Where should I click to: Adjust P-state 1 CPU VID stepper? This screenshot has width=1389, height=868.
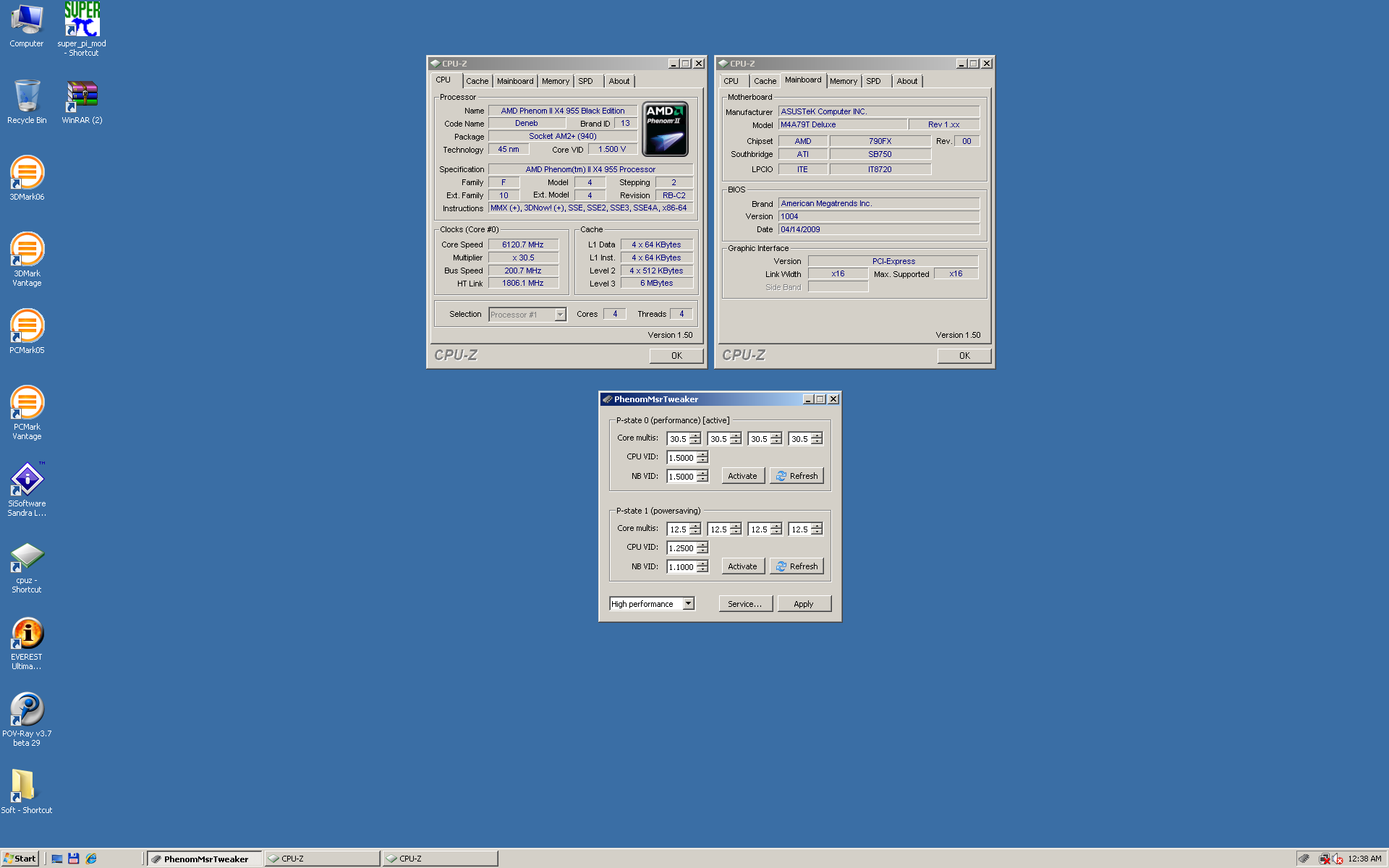pos(702,548)
